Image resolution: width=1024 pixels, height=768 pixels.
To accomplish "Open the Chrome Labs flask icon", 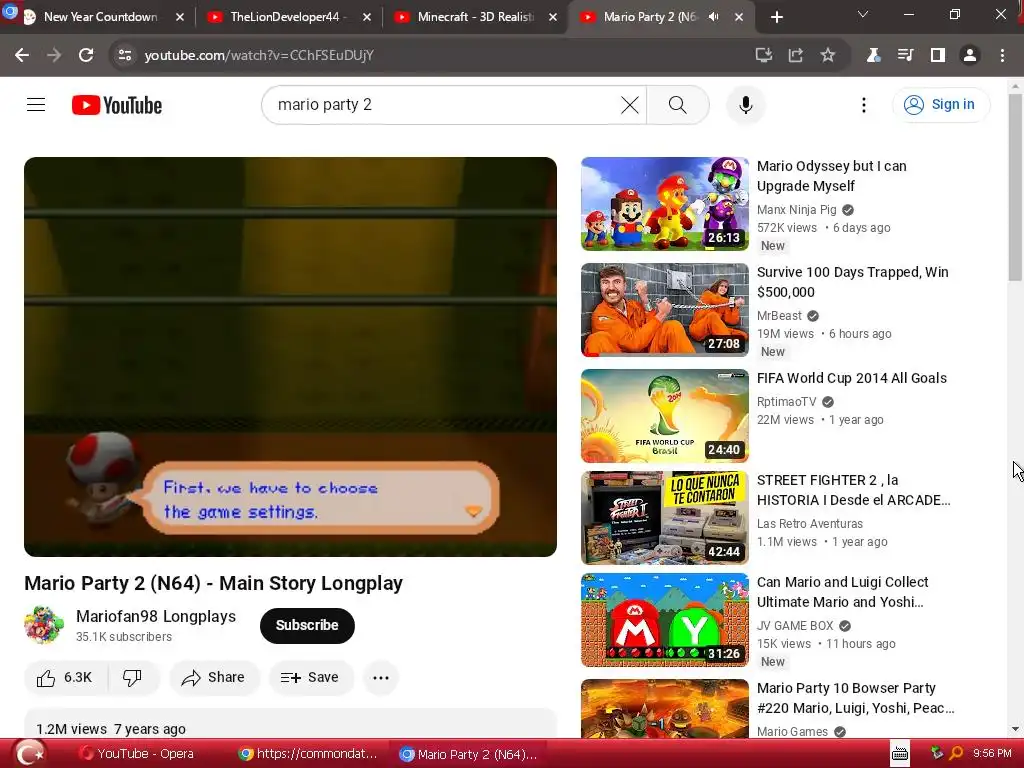I will coord(873,56).
